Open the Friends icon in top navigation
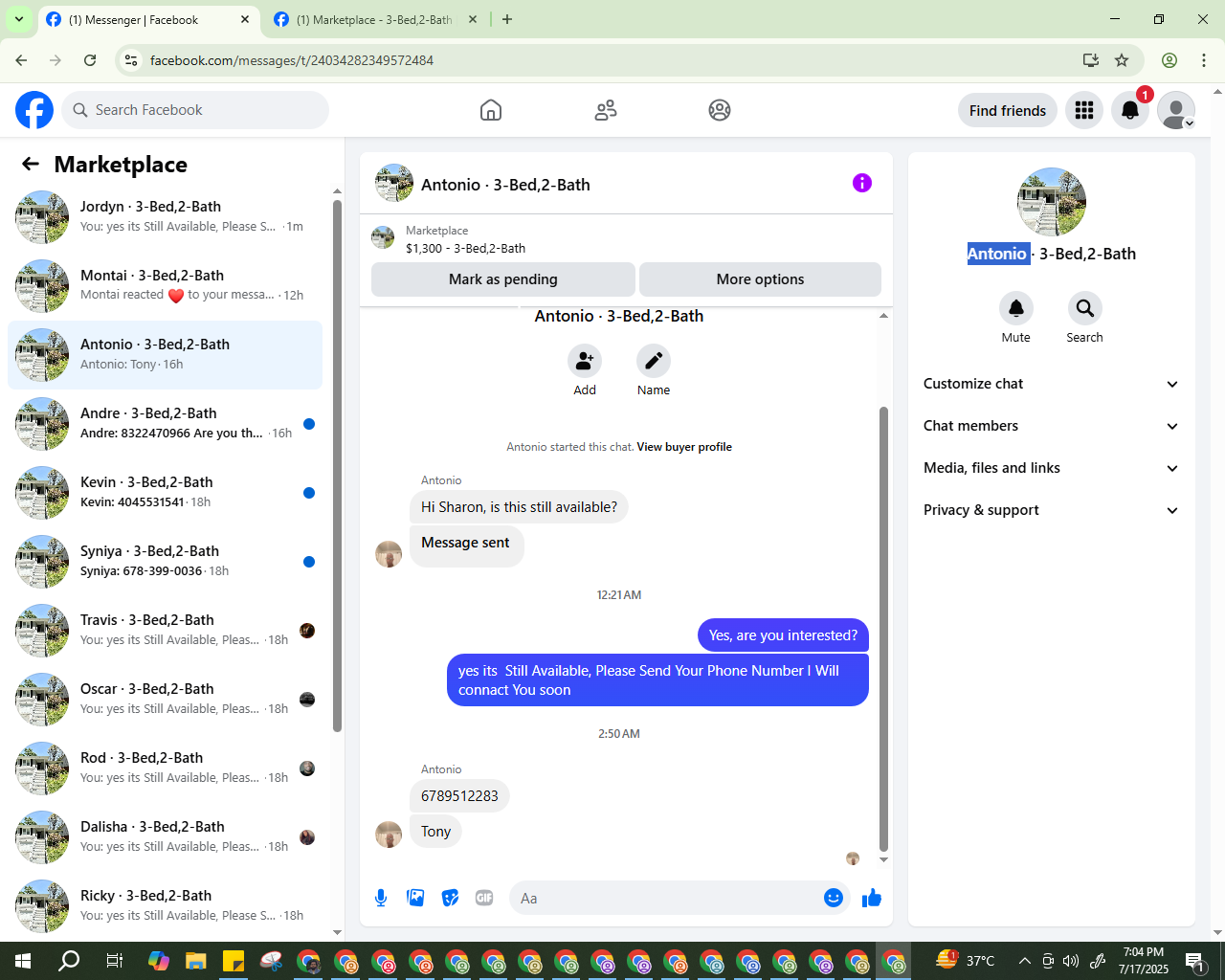 (606, 110)
